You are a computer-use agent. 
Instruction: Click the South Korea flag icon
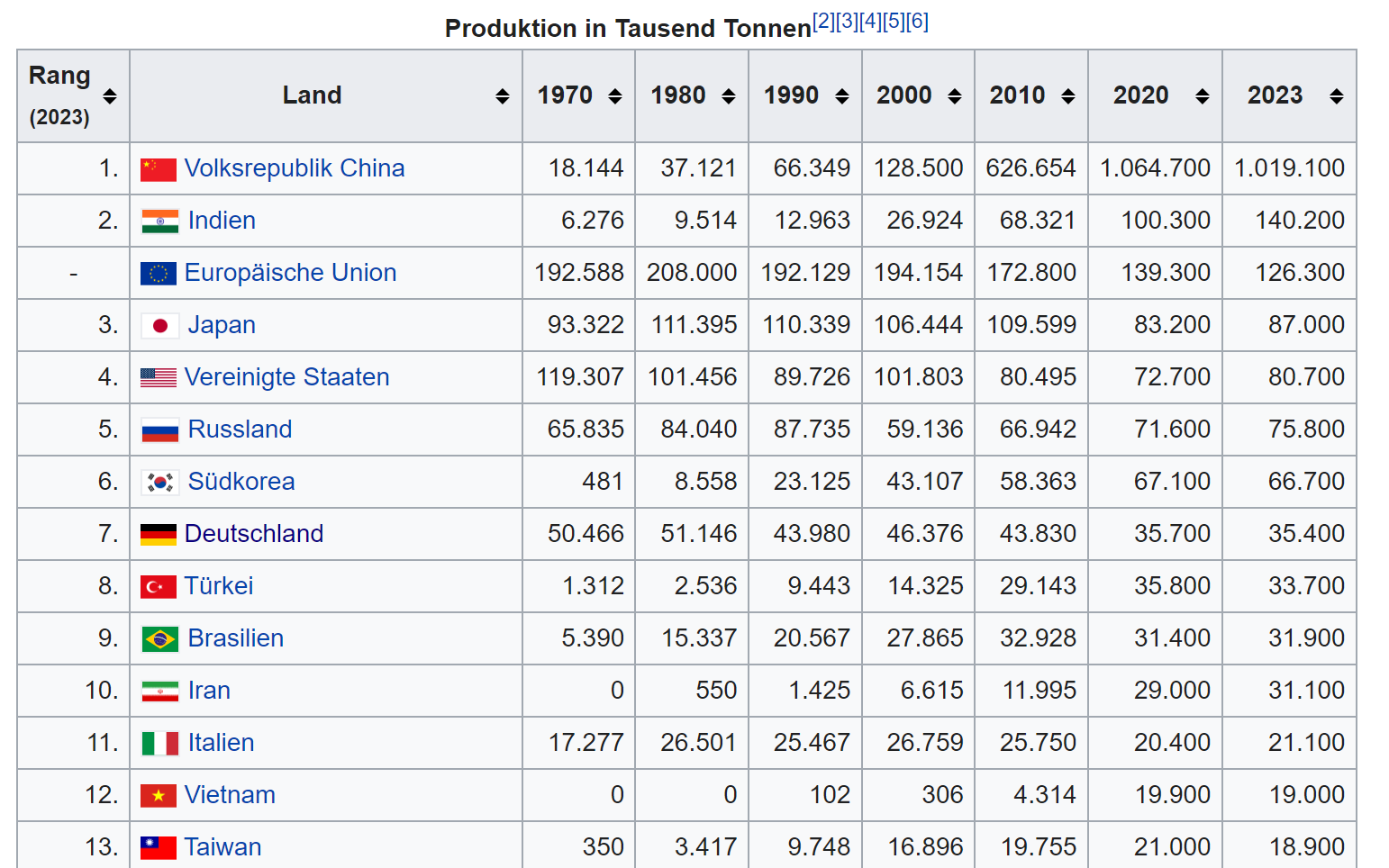[160, 483]
